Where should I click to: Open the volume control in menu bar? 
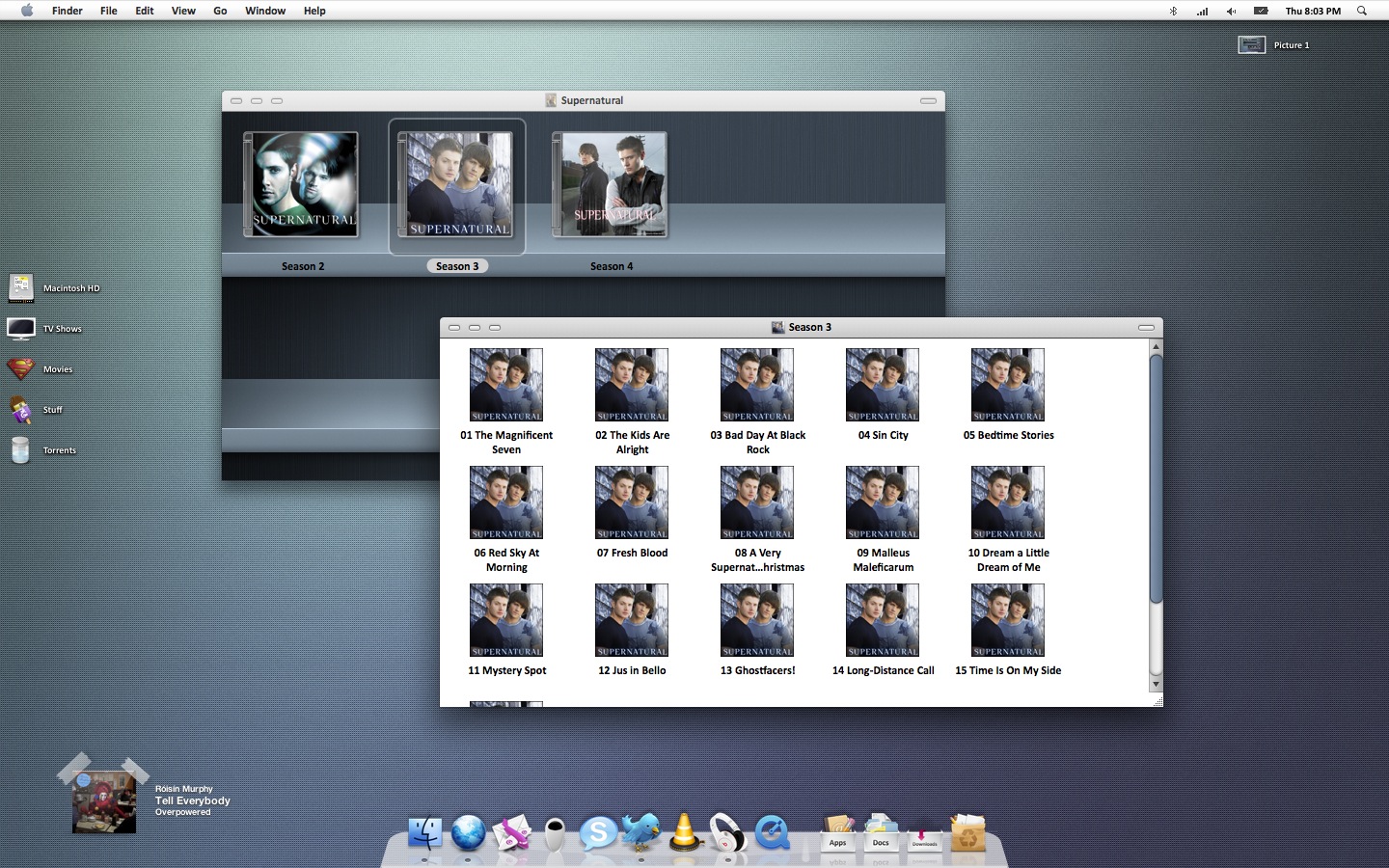pos(1231,11)
